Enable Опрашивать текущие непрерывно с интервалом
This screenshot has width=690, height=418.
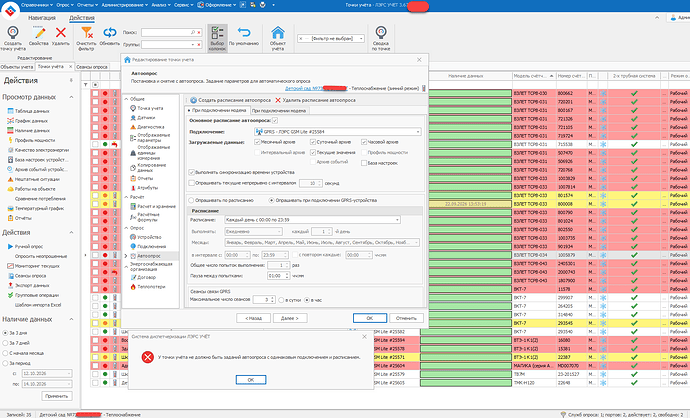(192, 183)
